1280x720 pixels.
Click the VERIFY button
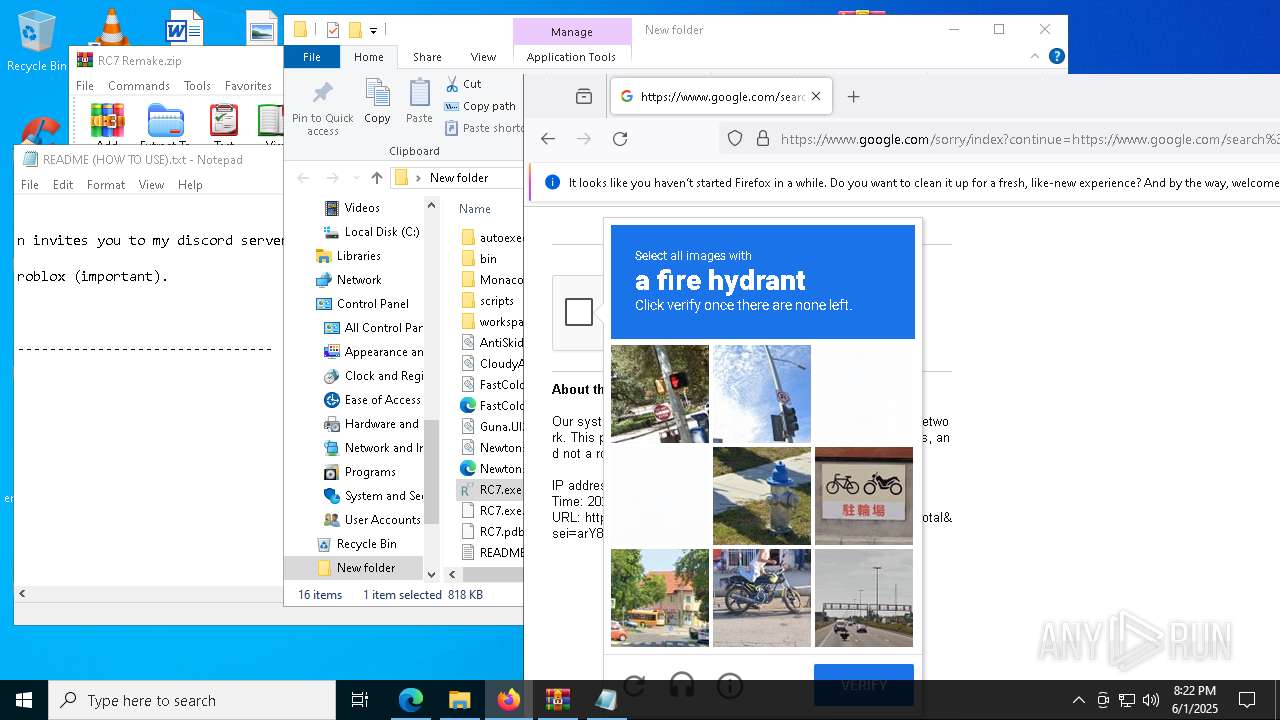click(x=864, y=685)
